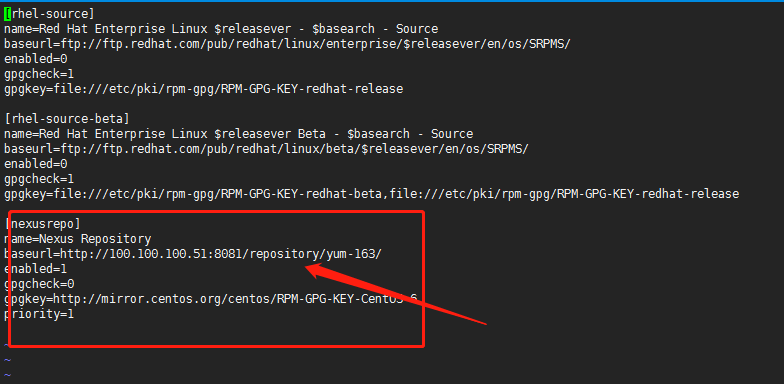Click the ftp.redhat.com enterprise SRPMS baseurl
Screen dimensions: 784x384
point(318,44)
